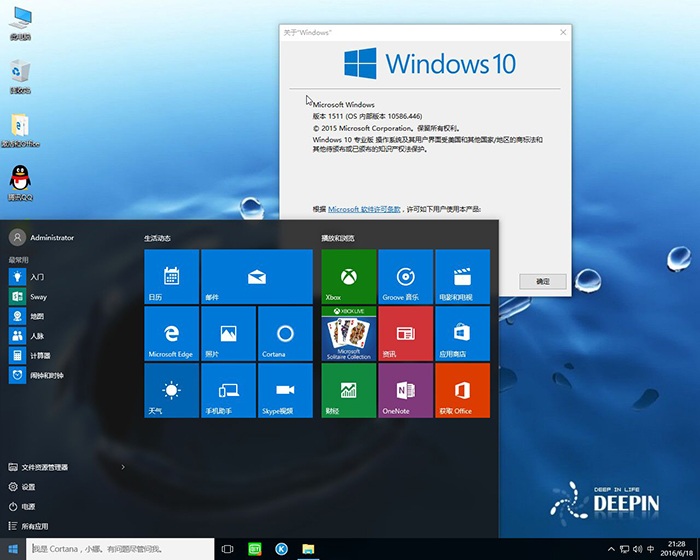Open the Calendar (日历) tile

[171, 277]
